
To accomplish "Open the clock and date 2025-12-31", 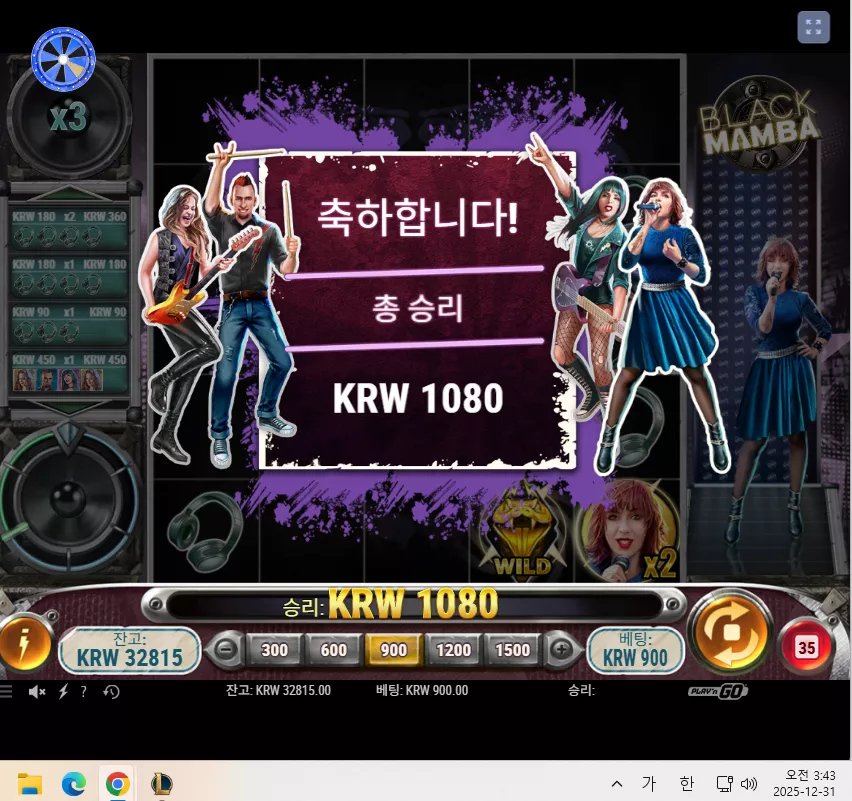I will pyautogui.click(x=805, y=783).
